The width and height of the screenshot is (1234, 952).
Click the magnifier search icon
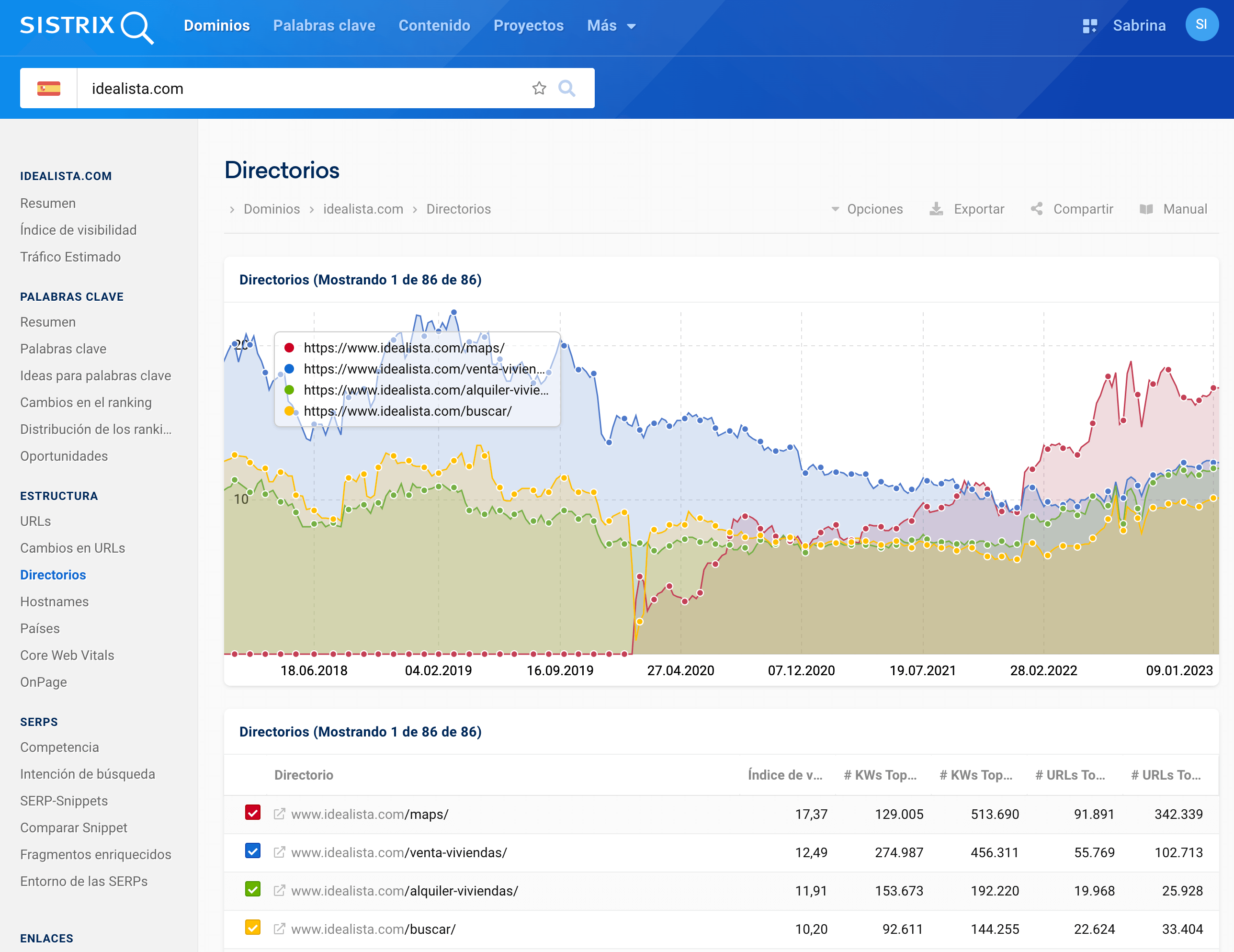pos(566,88)
